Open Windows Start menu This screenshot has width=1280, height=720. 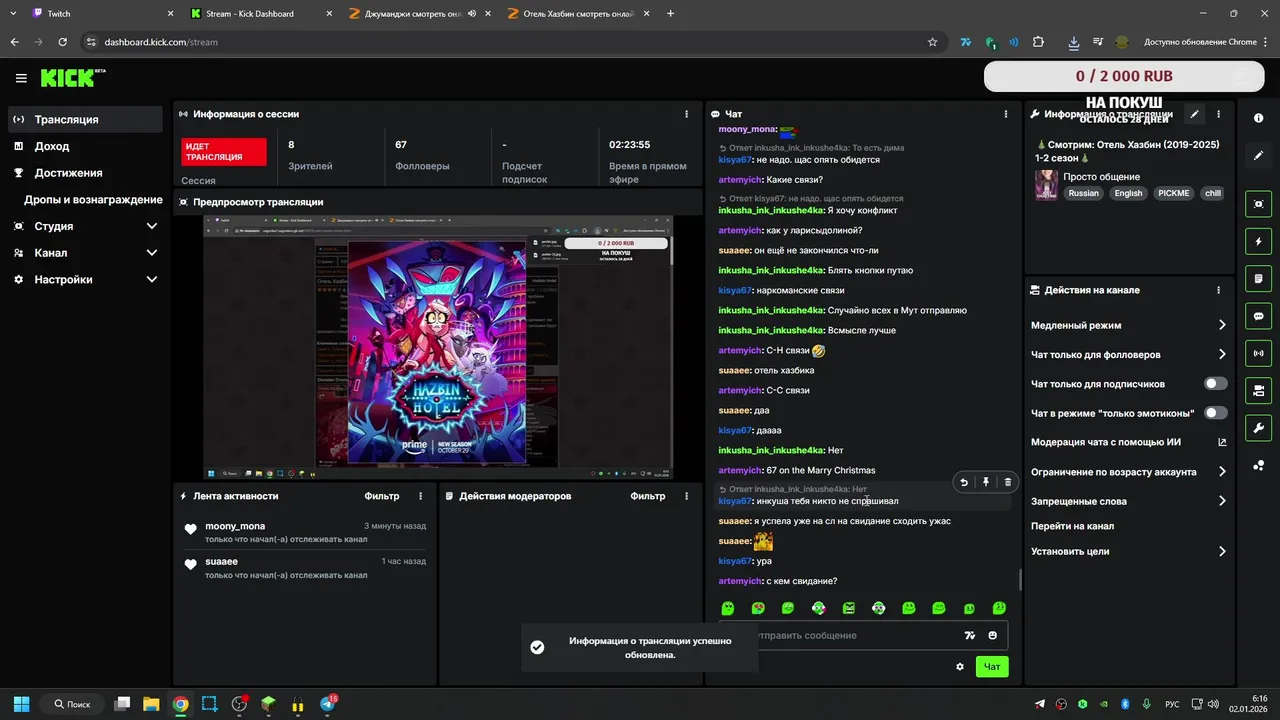click(21, 704)
